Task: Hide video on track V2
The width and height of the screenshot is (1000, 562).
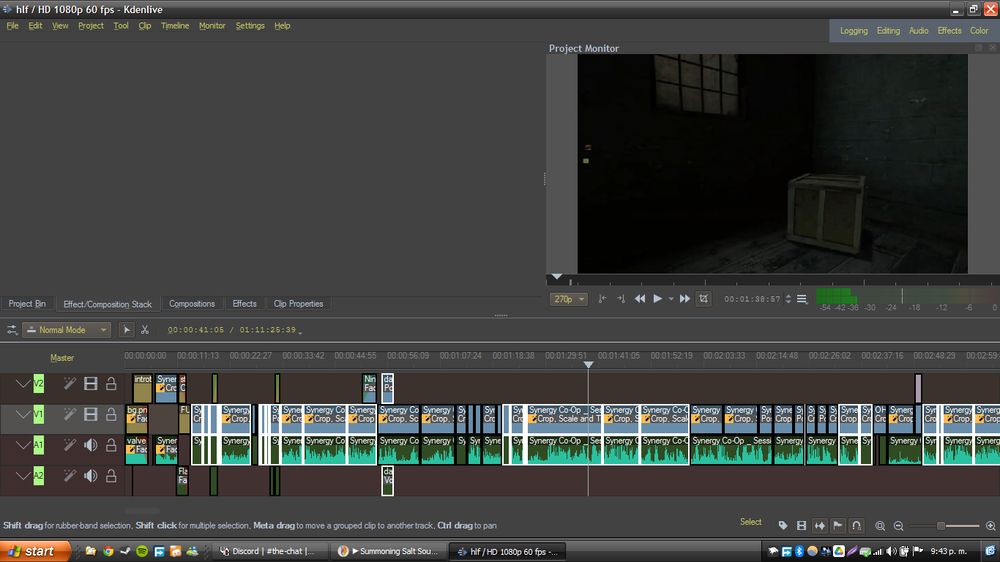Action: [x=91, y=383]
